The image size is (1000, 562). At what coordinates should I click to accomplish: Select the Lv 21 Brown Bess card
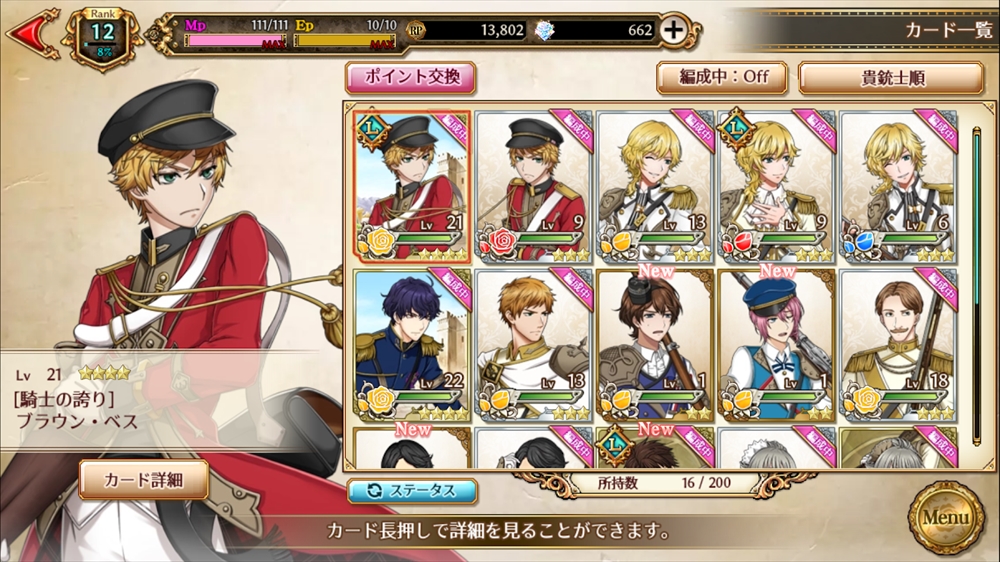412,187
